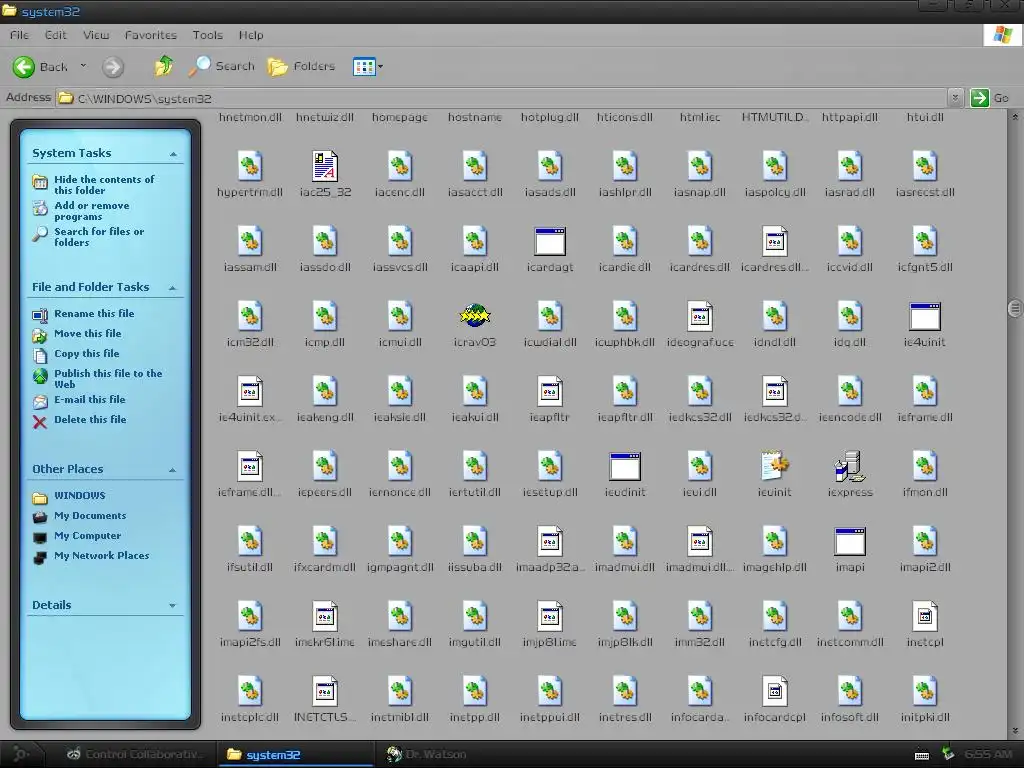Expand the Address bar dropdown

tap(955, 98)
